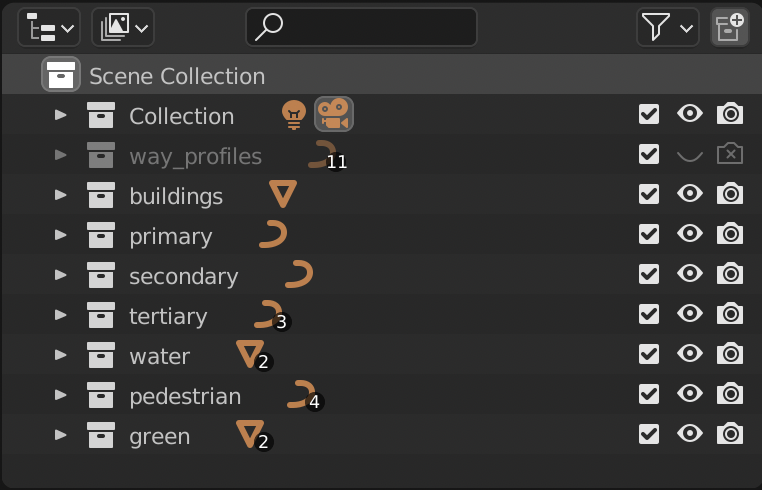Click the New Collection button
Image resolution: width=762 pixels, height=490 pixels.
729,27
